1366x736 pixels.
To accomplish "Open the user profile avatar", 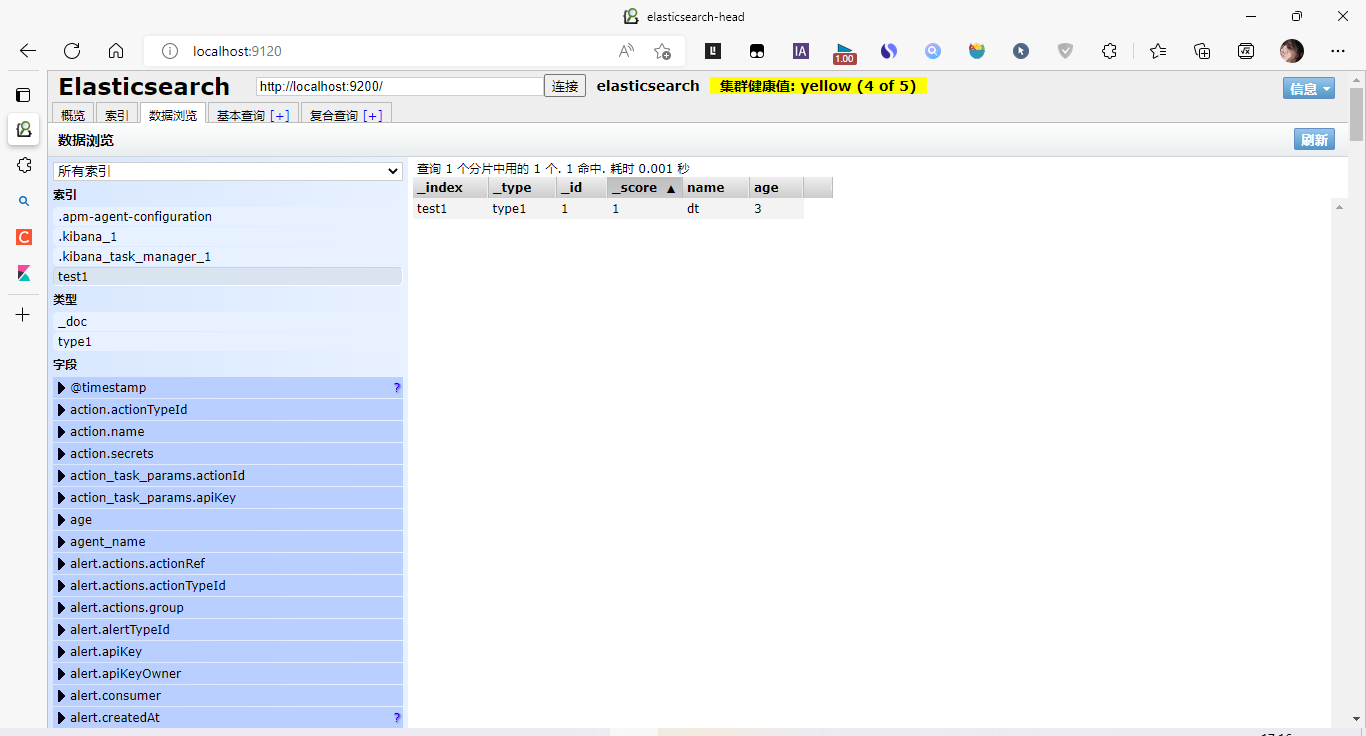I will pyautogui.click(x=1292, y=51).
